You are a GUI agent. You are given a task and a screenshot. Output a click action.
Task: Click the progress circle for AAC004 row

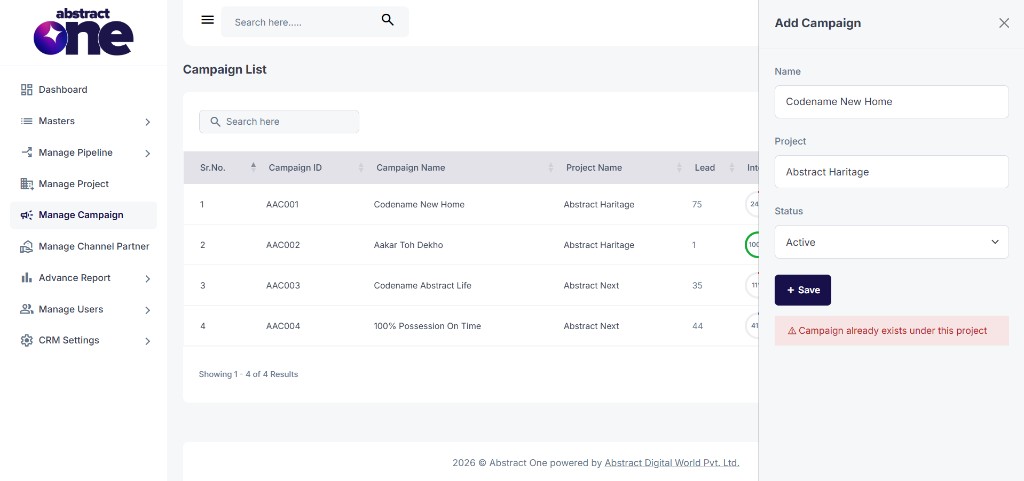click(752, 326)
